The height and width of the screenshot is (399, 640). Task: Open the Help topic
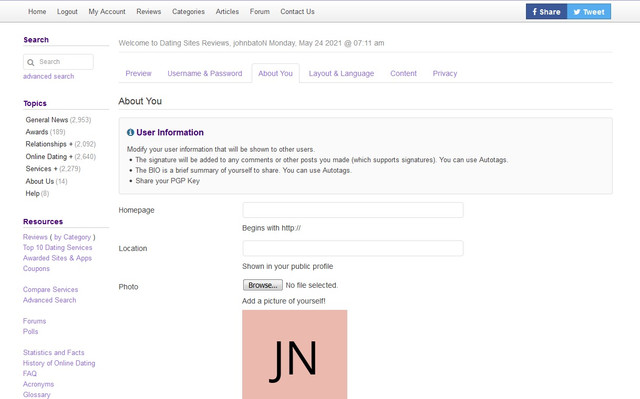pos(32,193)
